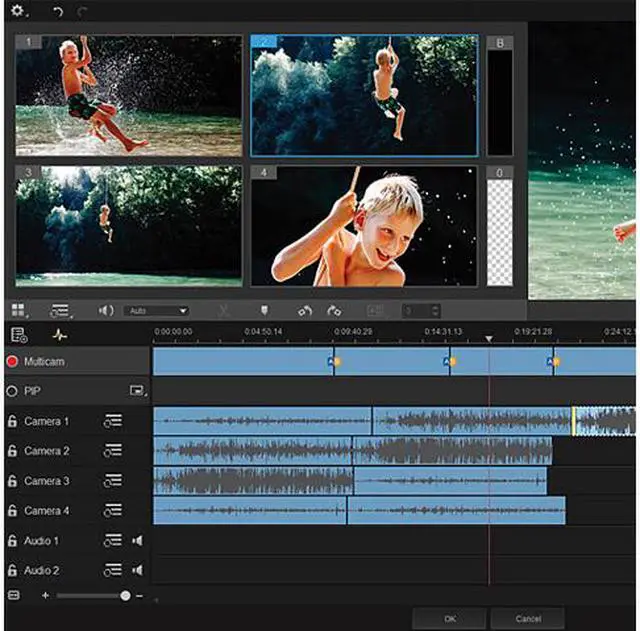Select the 0 transparent source

[x=500, y=226]
